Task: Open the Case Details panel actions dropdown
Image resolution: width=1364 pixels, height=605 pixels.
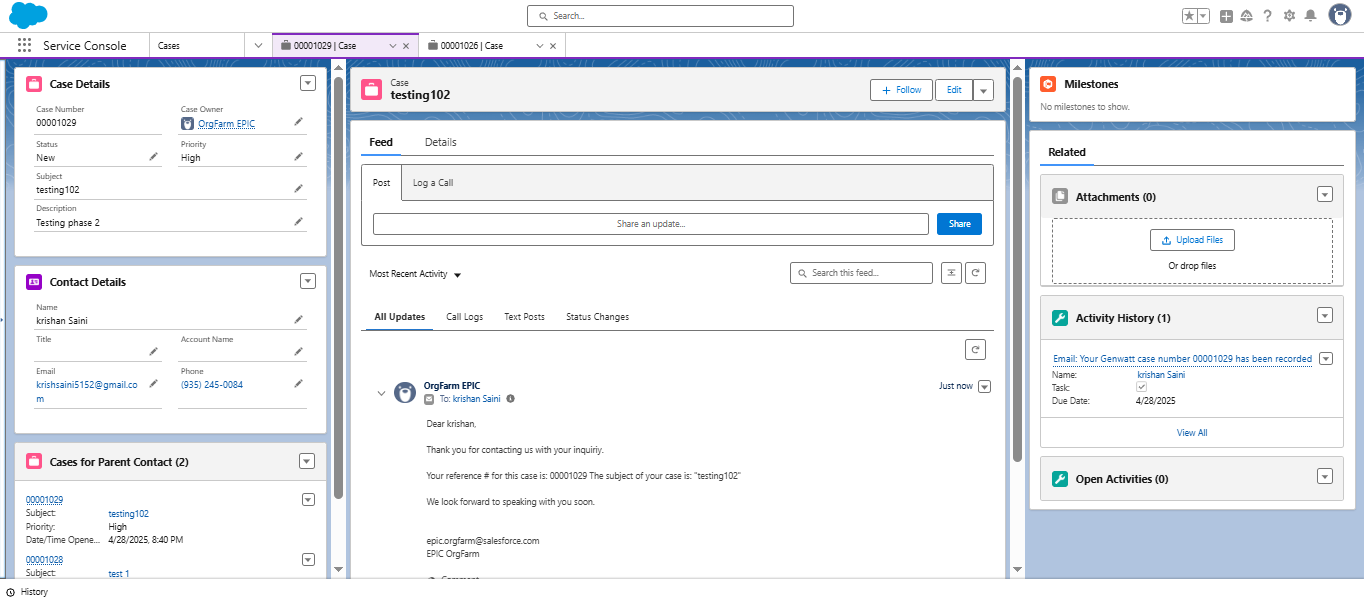Action: pos(308,83)
